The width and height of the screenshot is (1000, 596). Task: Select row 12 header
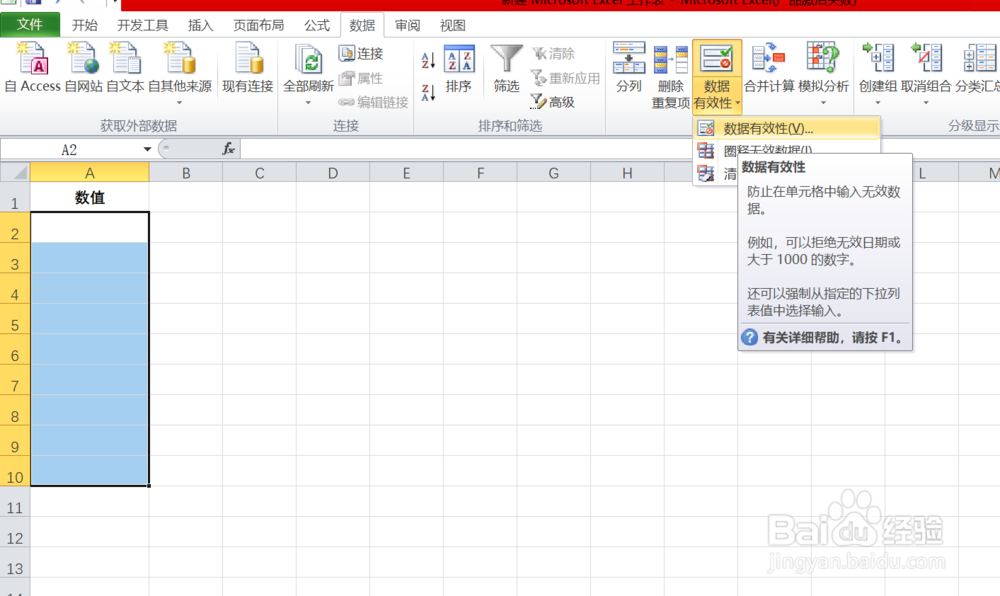[15, 532]
